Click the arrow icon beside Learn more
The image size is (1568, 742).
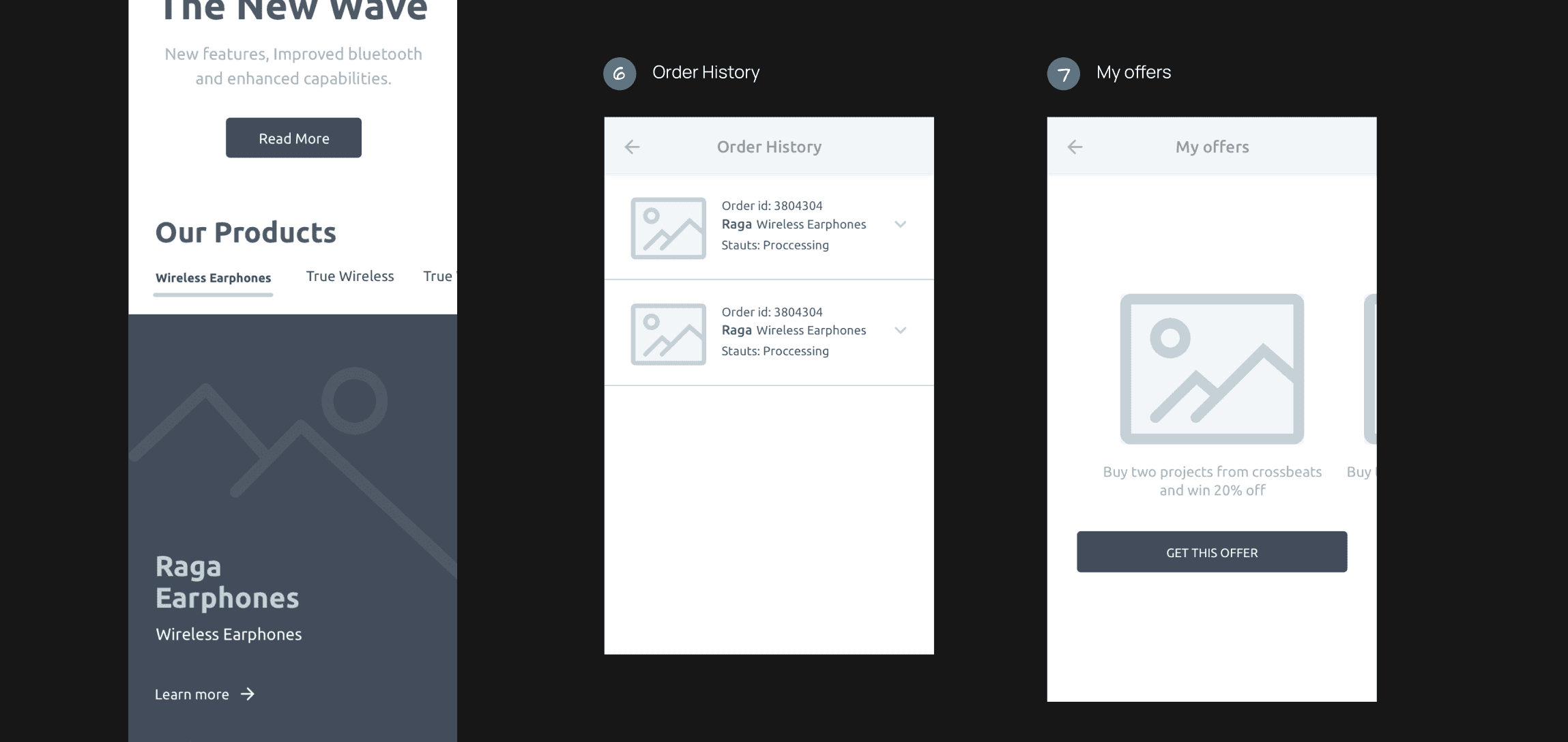[x=248, y=694]
